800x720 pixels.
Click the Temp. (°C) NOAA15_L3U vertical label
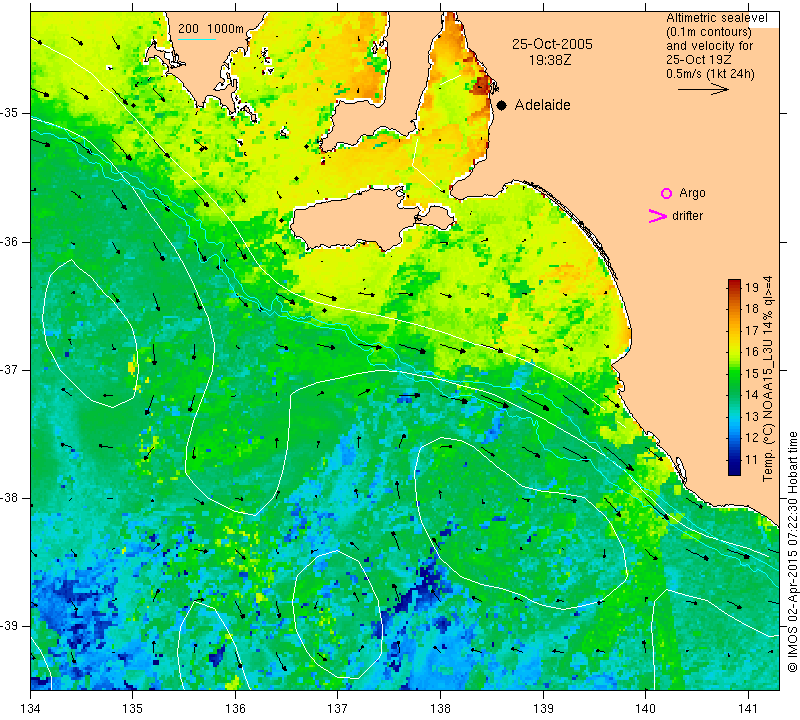[768, 379]
